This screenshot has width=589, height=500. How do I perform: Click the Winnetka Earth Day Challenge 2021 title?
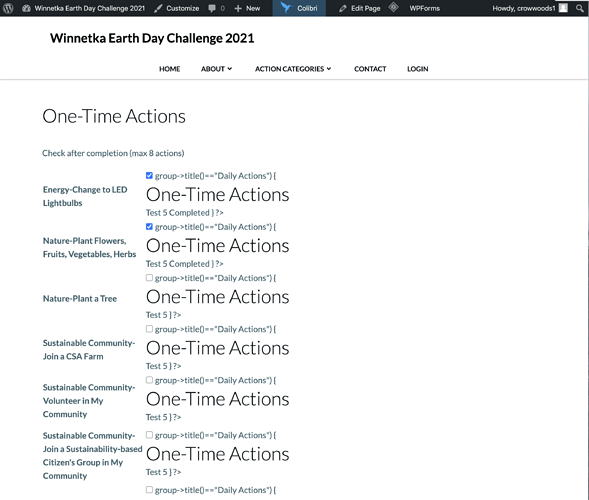(152, 38)
